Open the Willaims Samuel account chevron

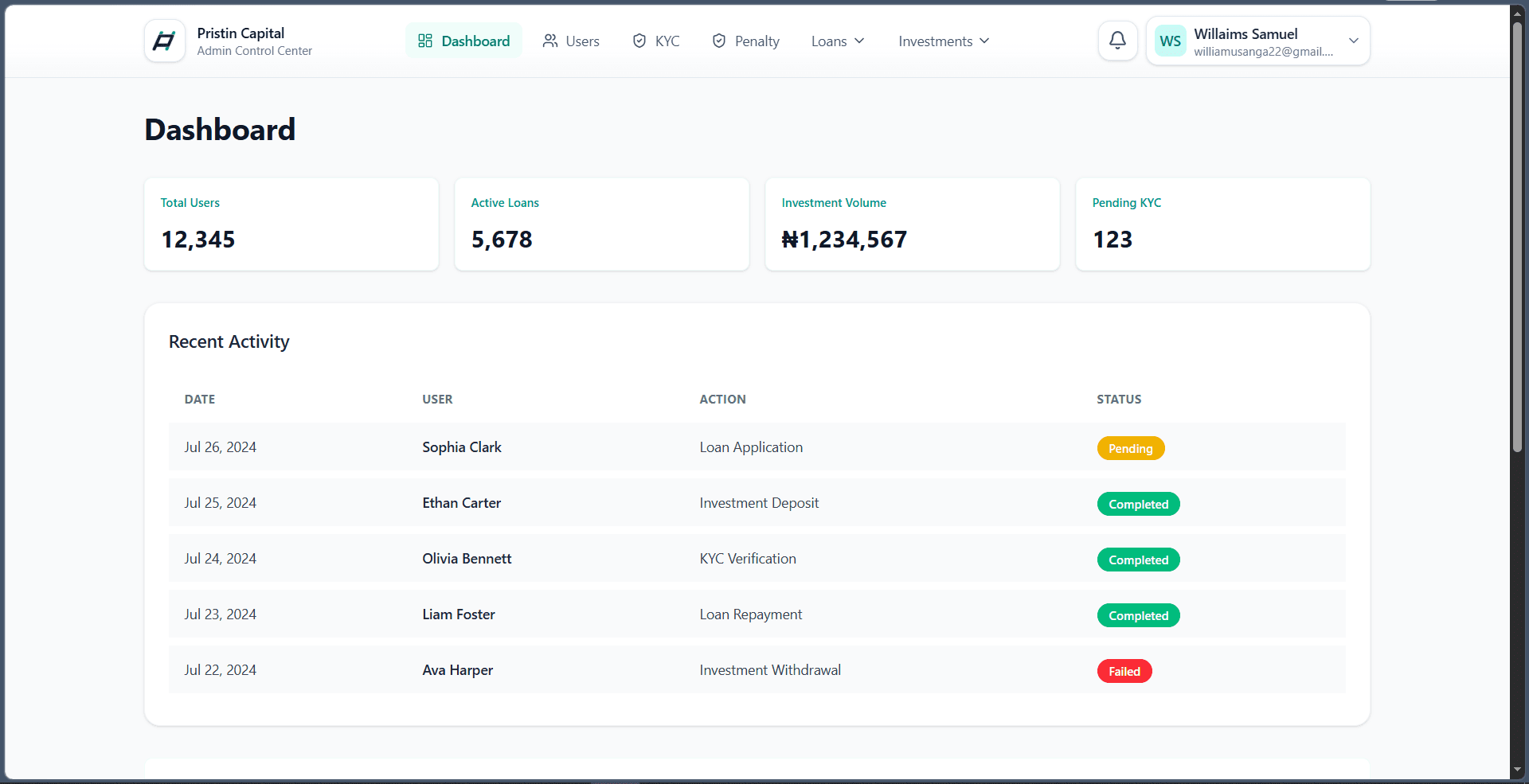(x=1353, y=41)
